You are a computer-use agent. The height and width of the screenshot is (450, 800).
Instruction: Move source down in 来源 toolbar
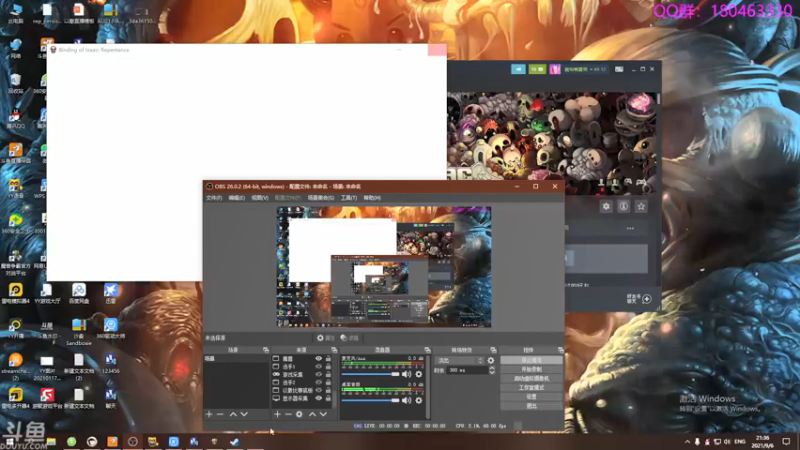click(323, 414)
